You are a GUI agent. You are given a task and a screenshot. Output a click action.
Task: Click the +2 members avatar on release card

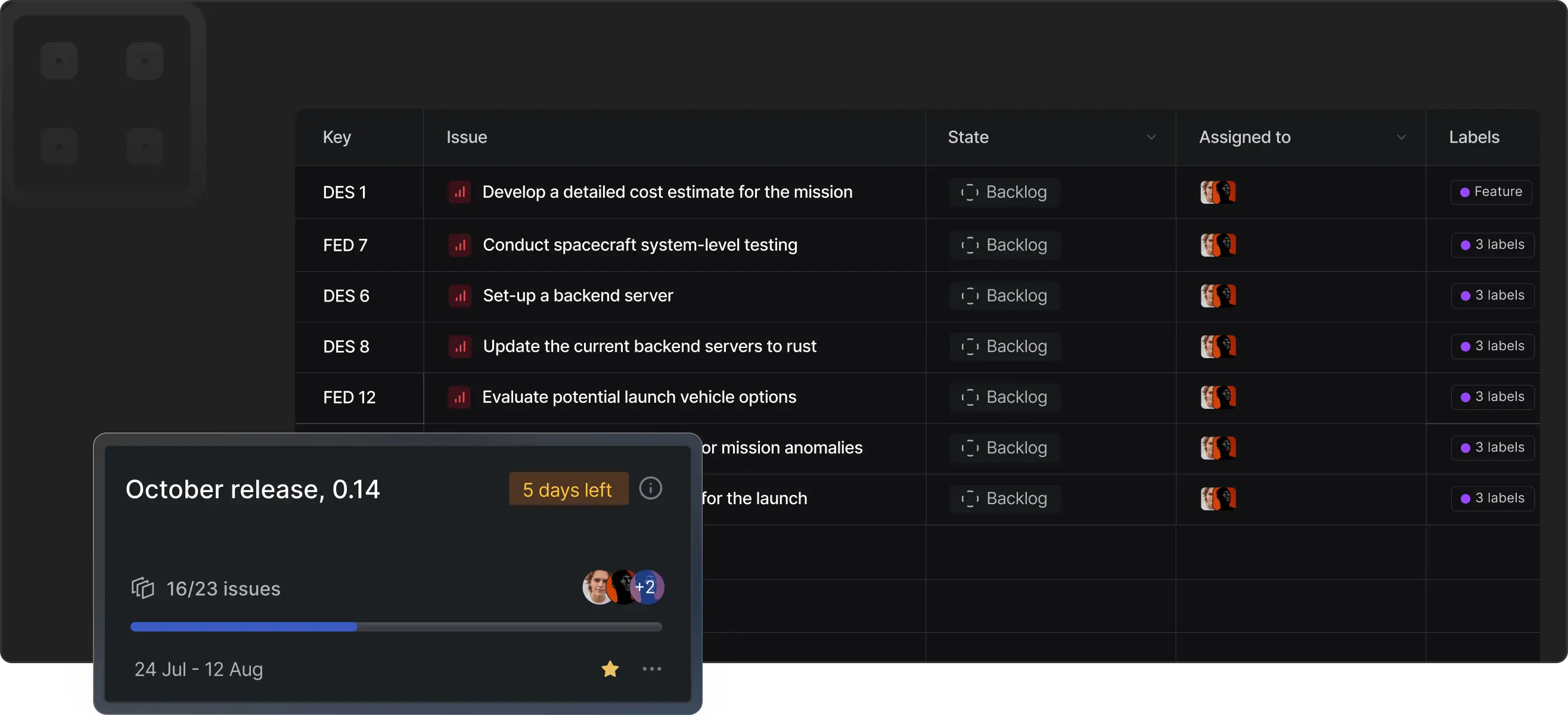(x=646, y=587)
